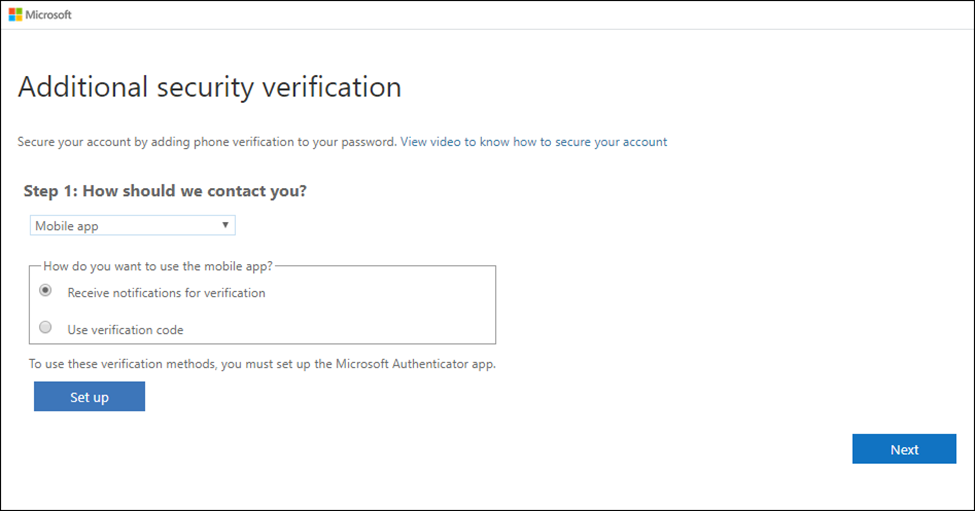This screenshot has width=975, height=511.
Task: Click the 'How do you want to use the mobile app?' legend
Action: [158, 266]
